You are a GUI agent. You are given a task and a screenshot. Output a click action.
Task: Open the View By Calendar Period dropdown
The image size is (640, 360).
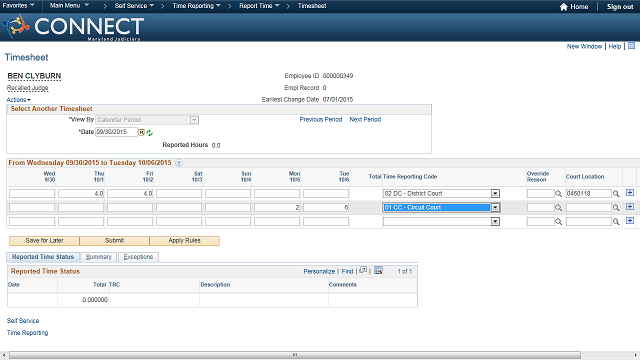pyautogui.click(x=194, y=120)
